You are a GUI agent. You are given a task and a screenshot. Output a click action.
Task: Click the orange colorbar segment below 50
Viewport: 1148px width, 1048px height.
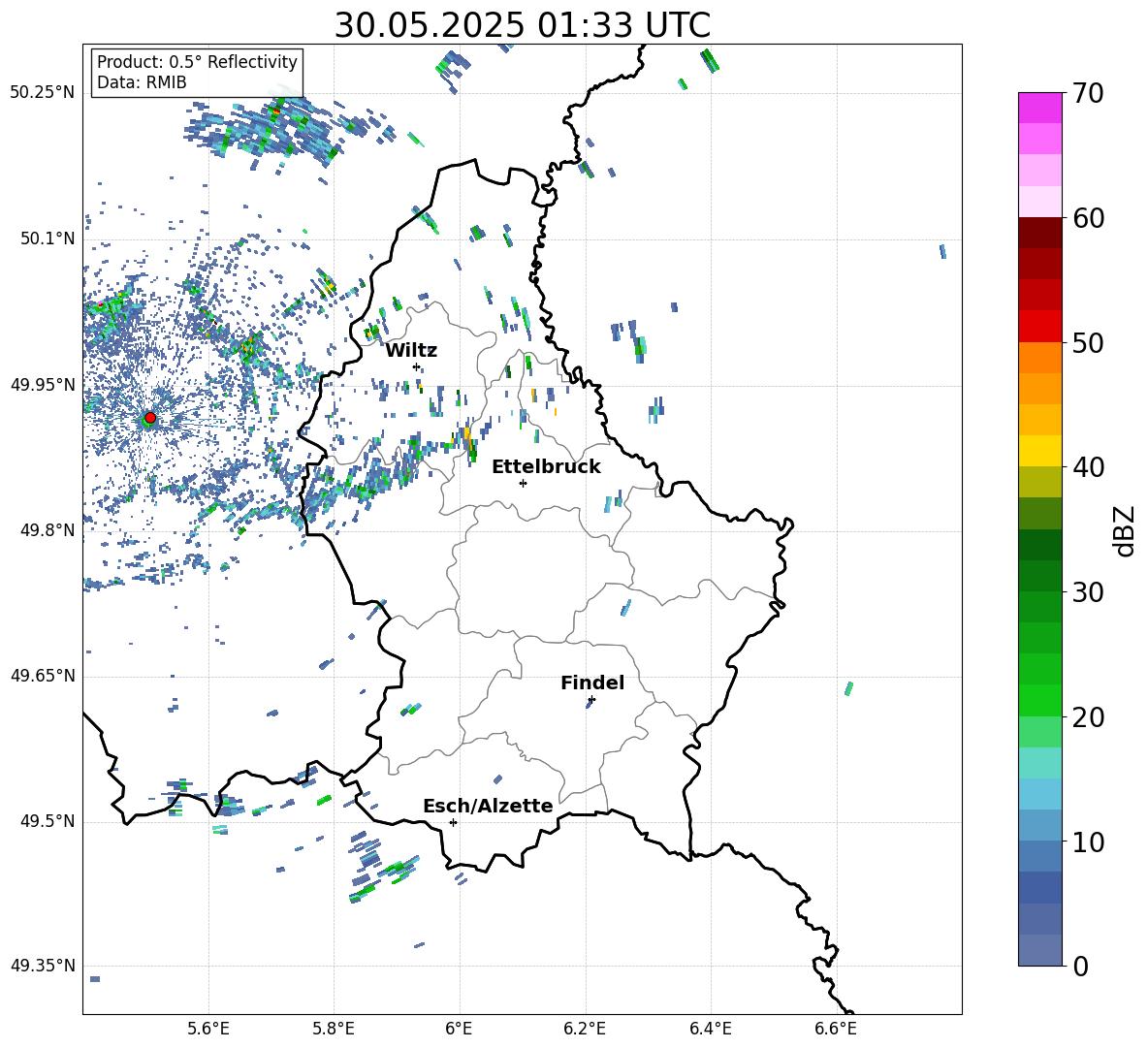coord(1040,357)
